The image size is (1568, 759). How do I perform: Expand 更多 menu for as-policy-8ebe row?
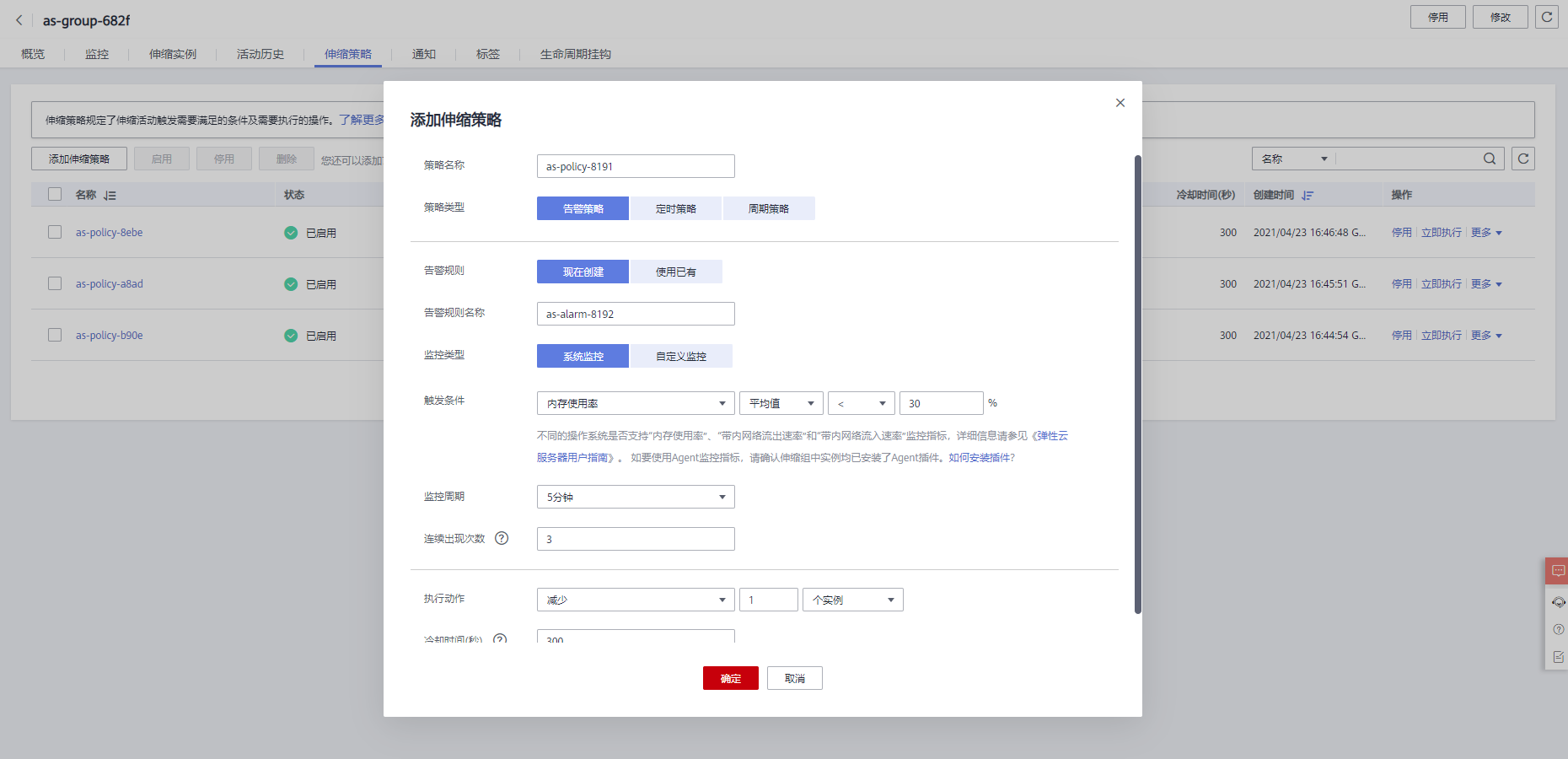coord(1486,233)
